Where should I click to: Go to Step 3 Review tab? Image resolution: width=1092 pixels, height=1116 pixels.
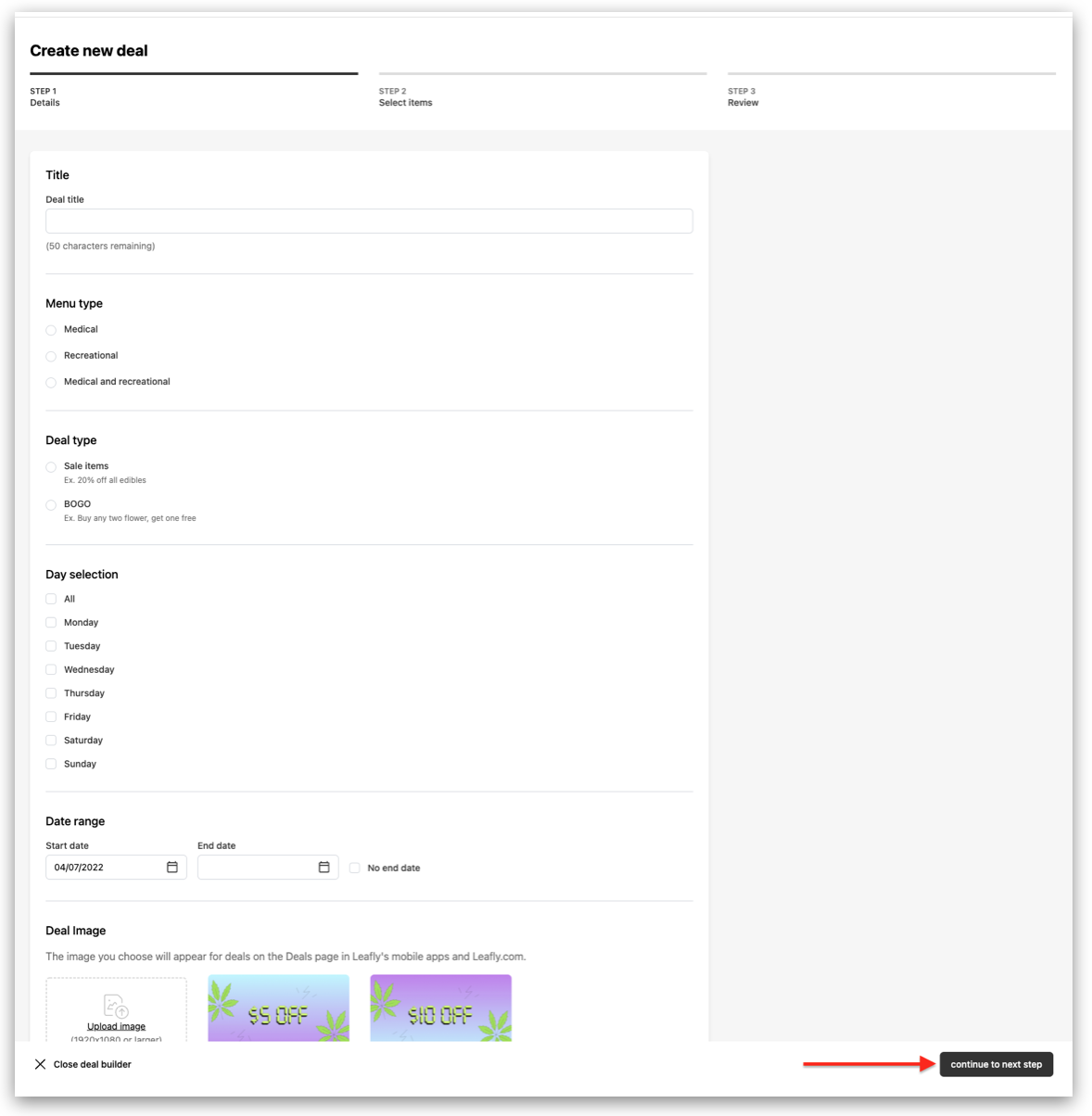(x=891, y=91)
